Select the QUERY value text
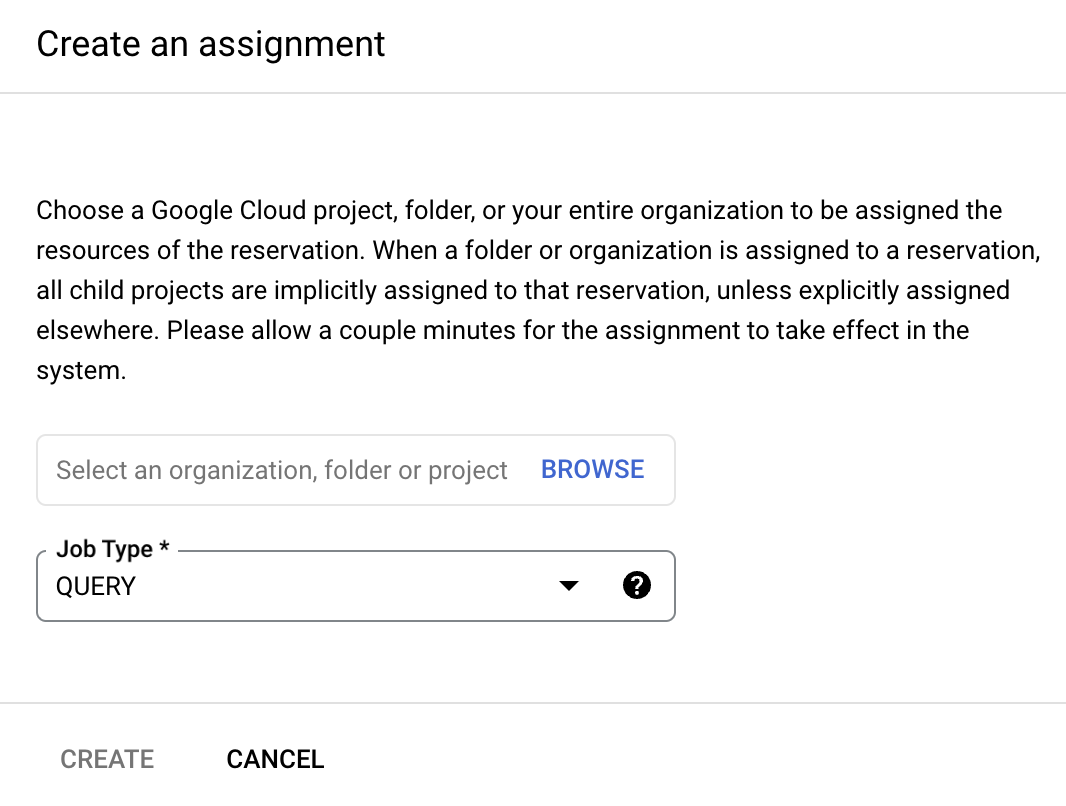 click(96, 587)
